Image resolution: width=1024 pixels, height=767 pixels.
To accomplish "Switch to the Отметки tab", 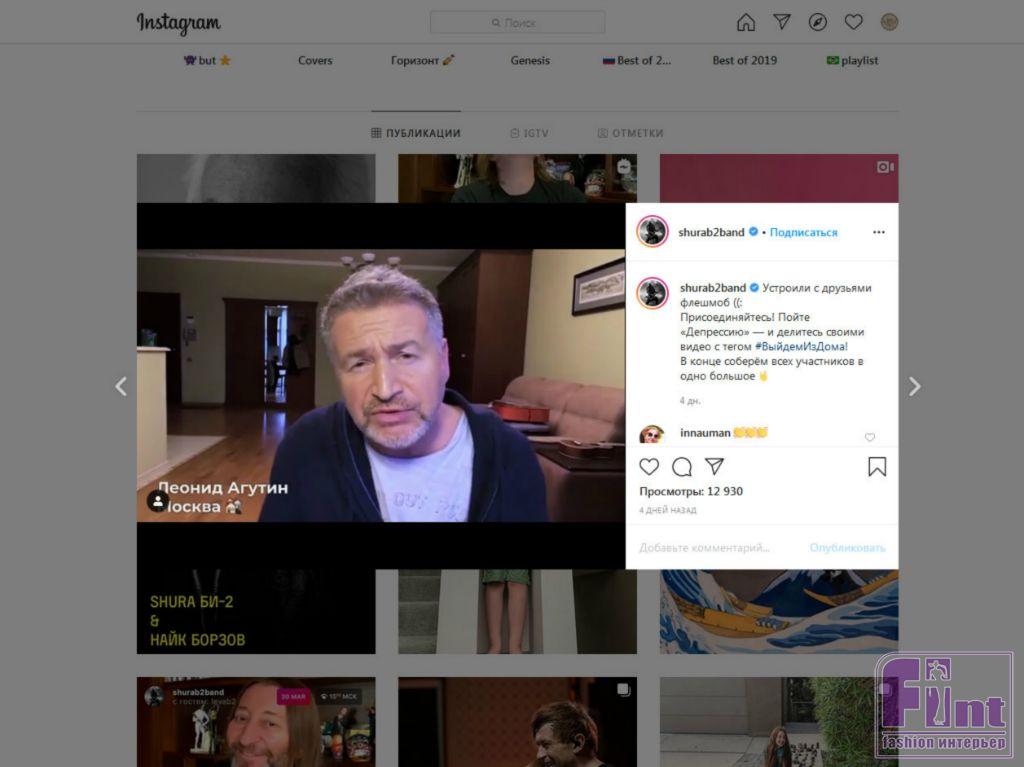I will [630, 133].
